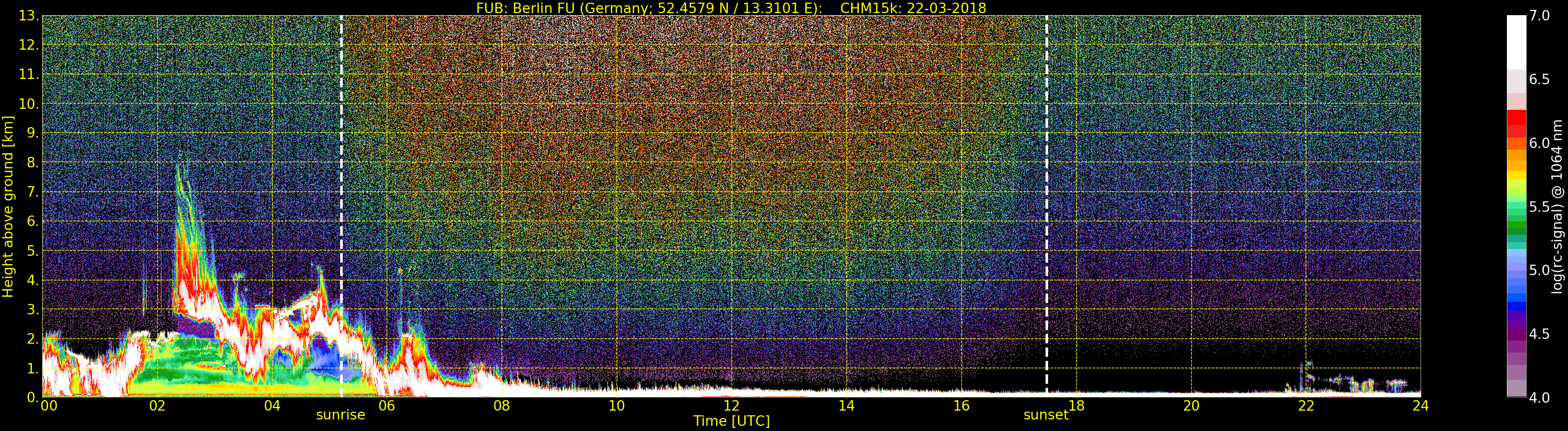Select the '12' tick on the time axis
Viewport: 1568px width, 431px height.
pos(731,405)
